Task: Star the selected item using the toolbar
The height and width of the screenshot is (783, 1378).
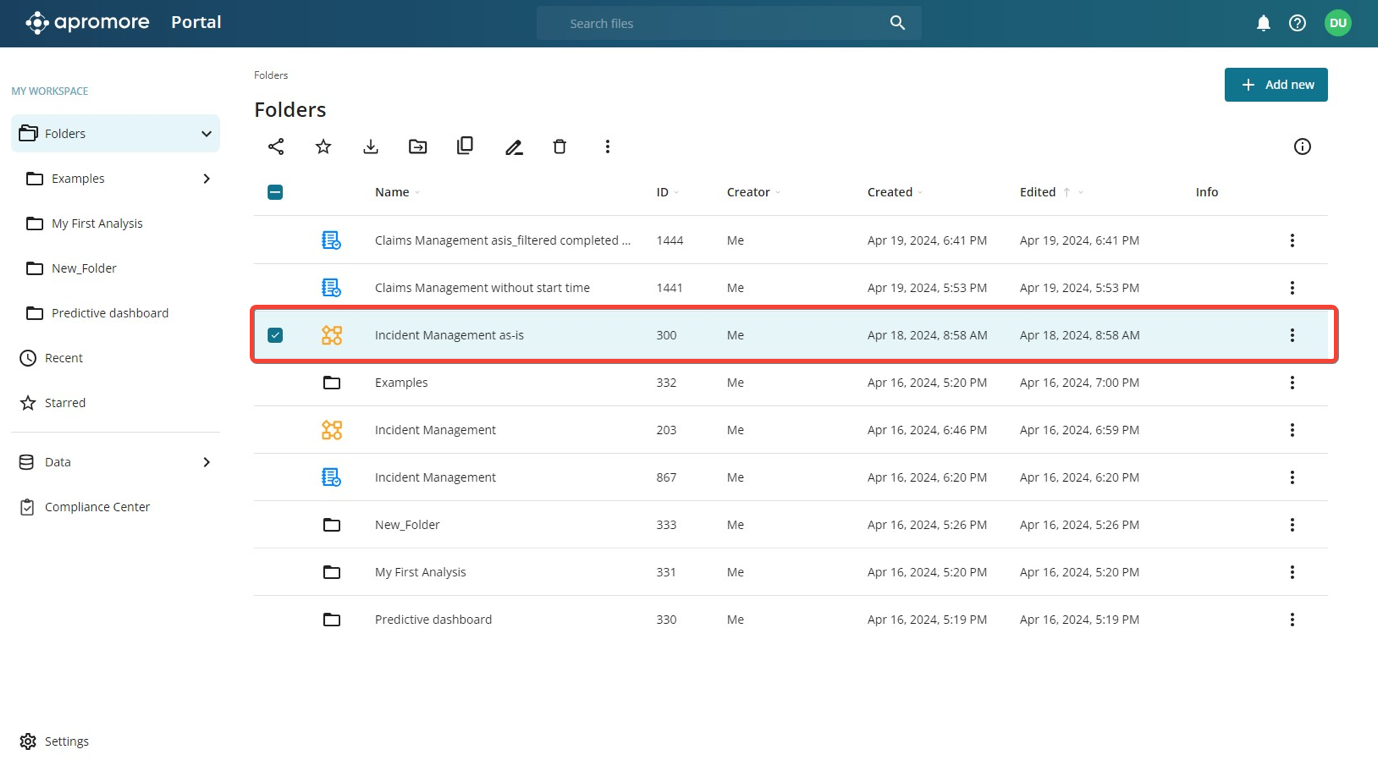Action: click(323, 147)
